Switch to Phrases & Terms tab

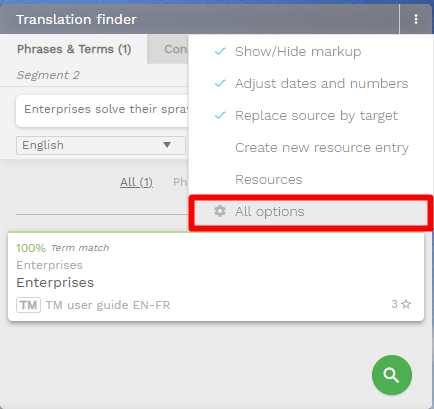(x=74, y=49)
